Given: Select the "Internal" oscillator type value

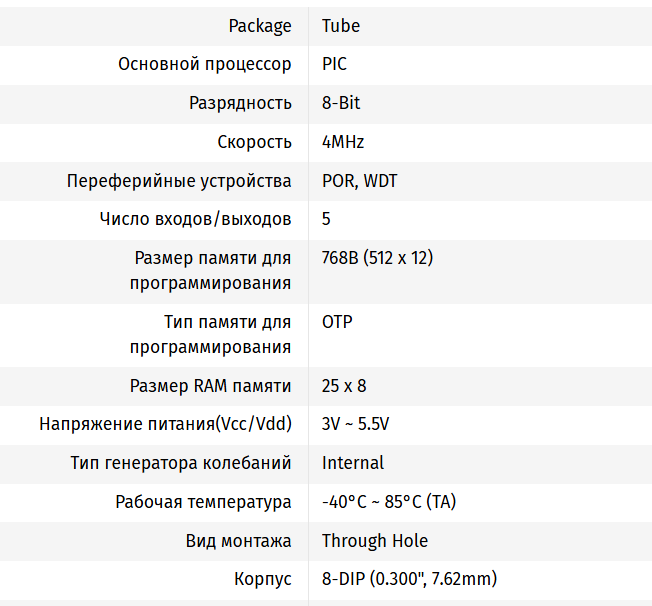Looking at the screenshot, I should point(353,463).
